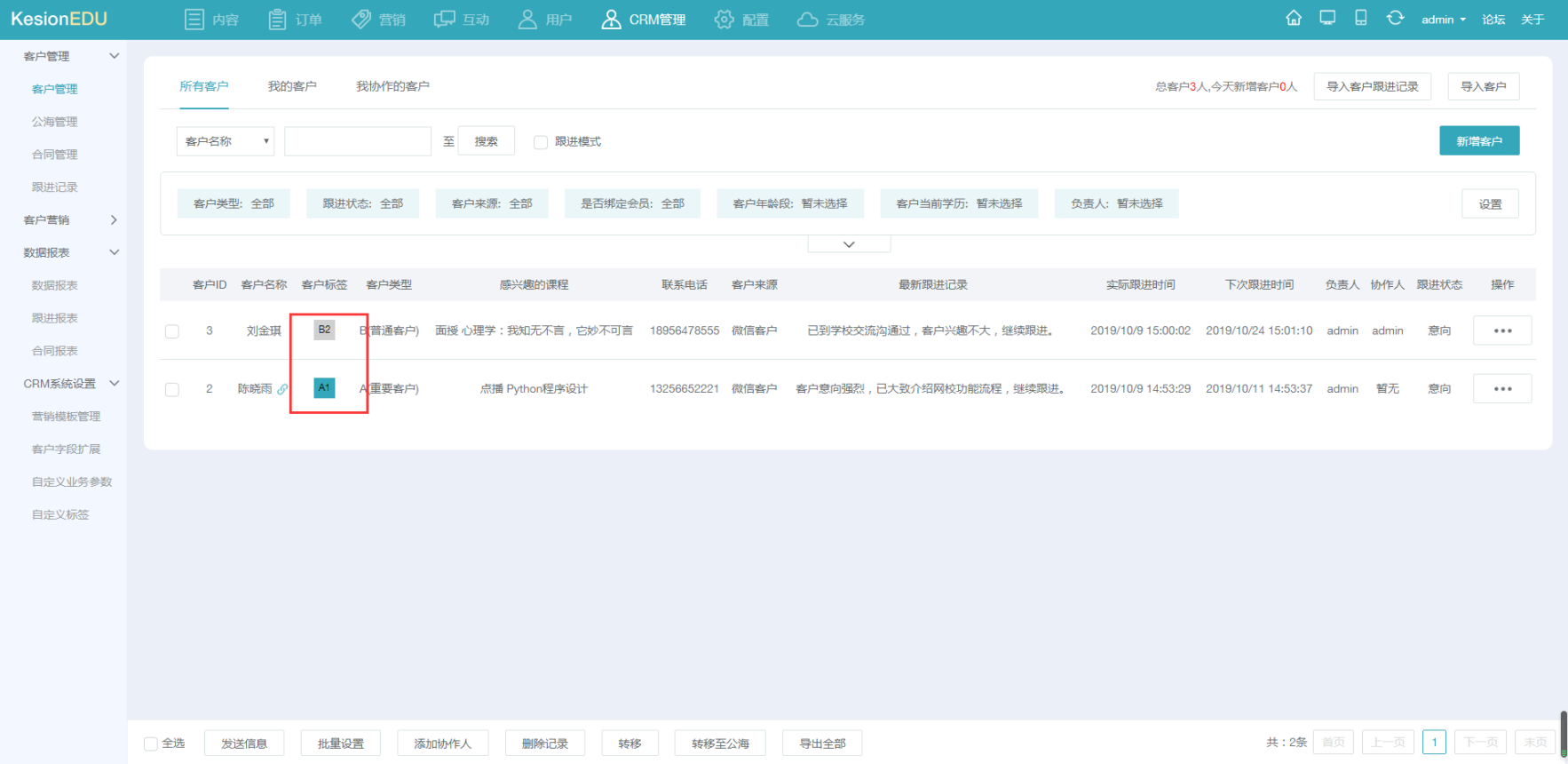
Task: Click the 导出全部 button
Action: [x=822, y=744]
